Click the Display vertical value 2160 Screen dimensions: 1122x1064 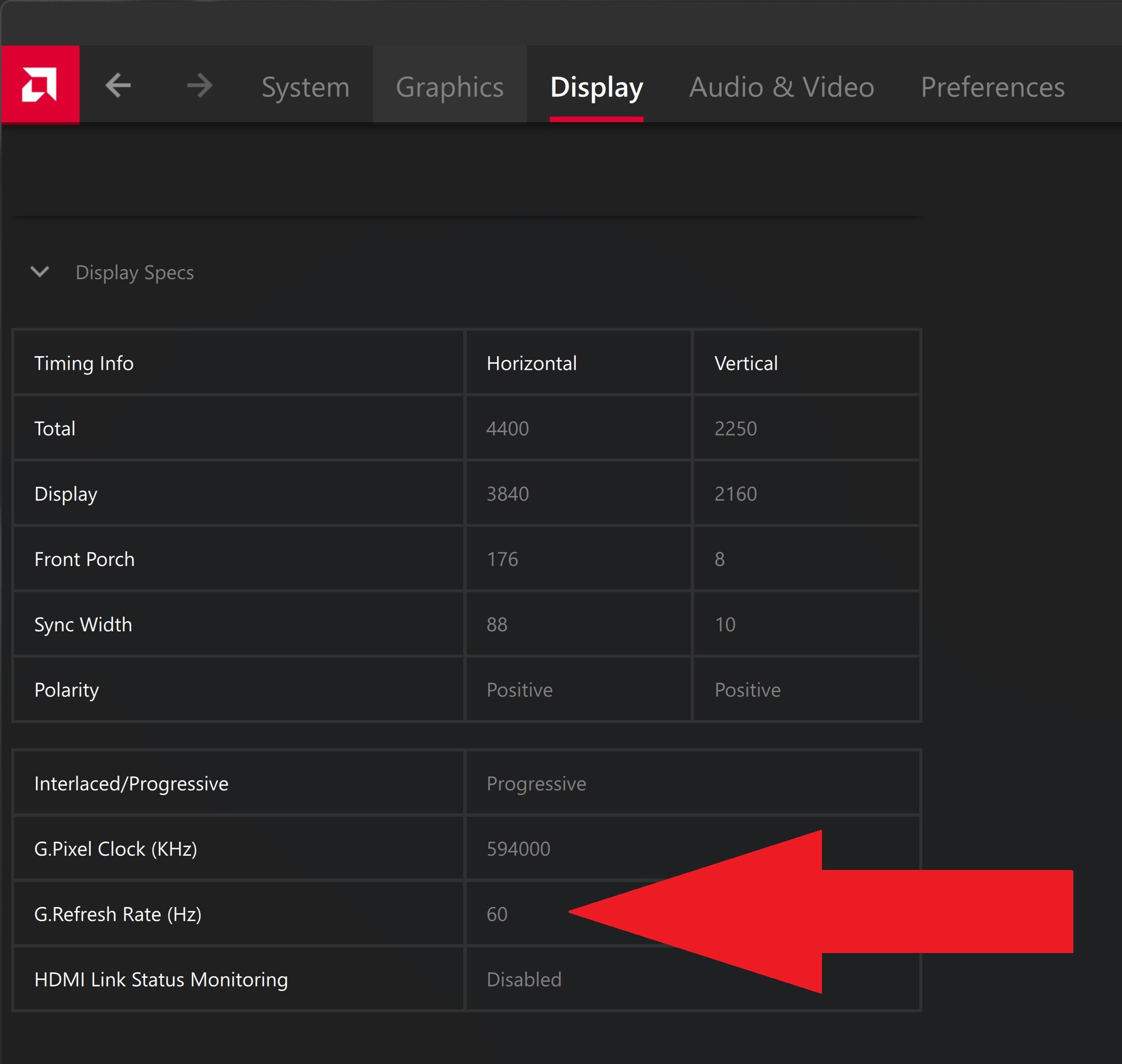click(x=735, y=494)
